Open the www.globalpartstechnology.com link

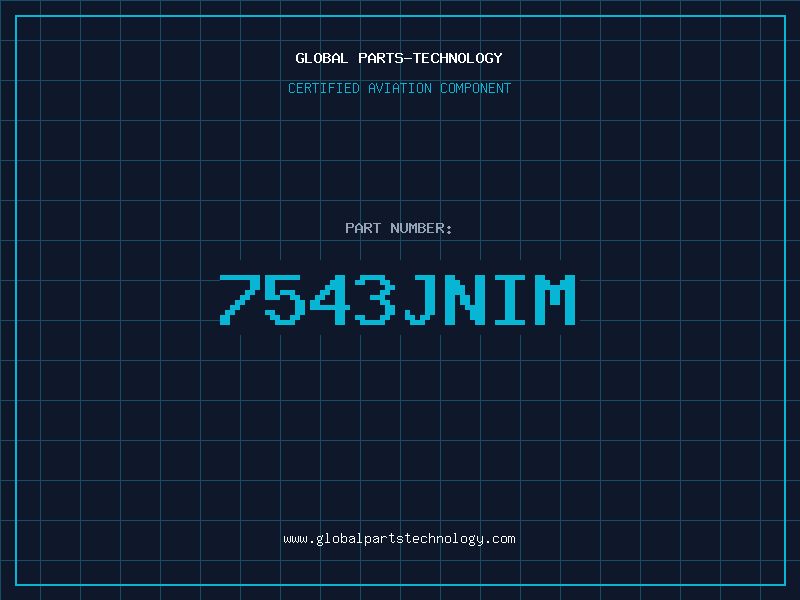399,539
